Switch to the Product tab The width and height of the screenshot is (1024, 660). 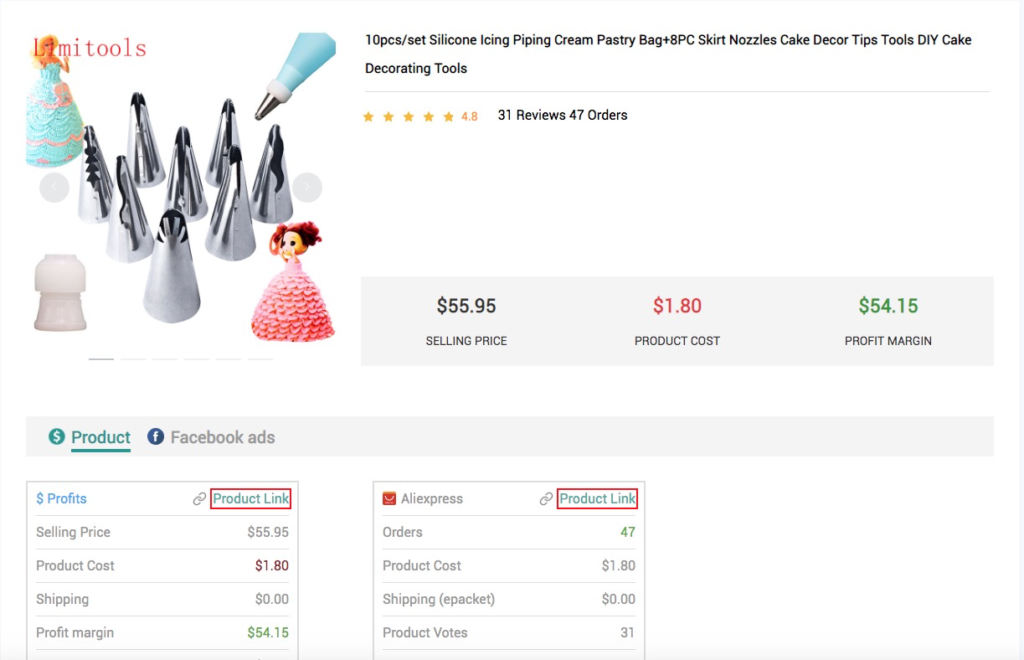[101, 437]
